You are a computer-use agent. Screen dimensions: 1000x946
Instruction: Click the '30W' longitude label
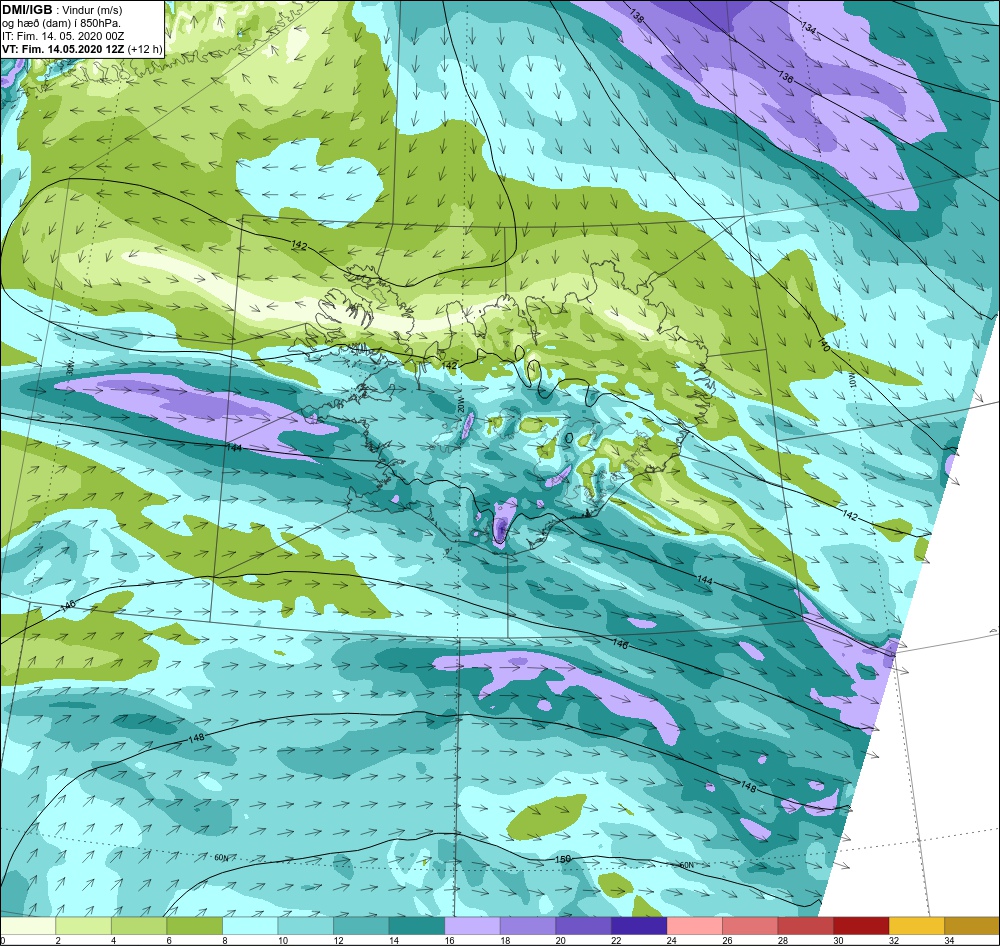coord(70,368)
